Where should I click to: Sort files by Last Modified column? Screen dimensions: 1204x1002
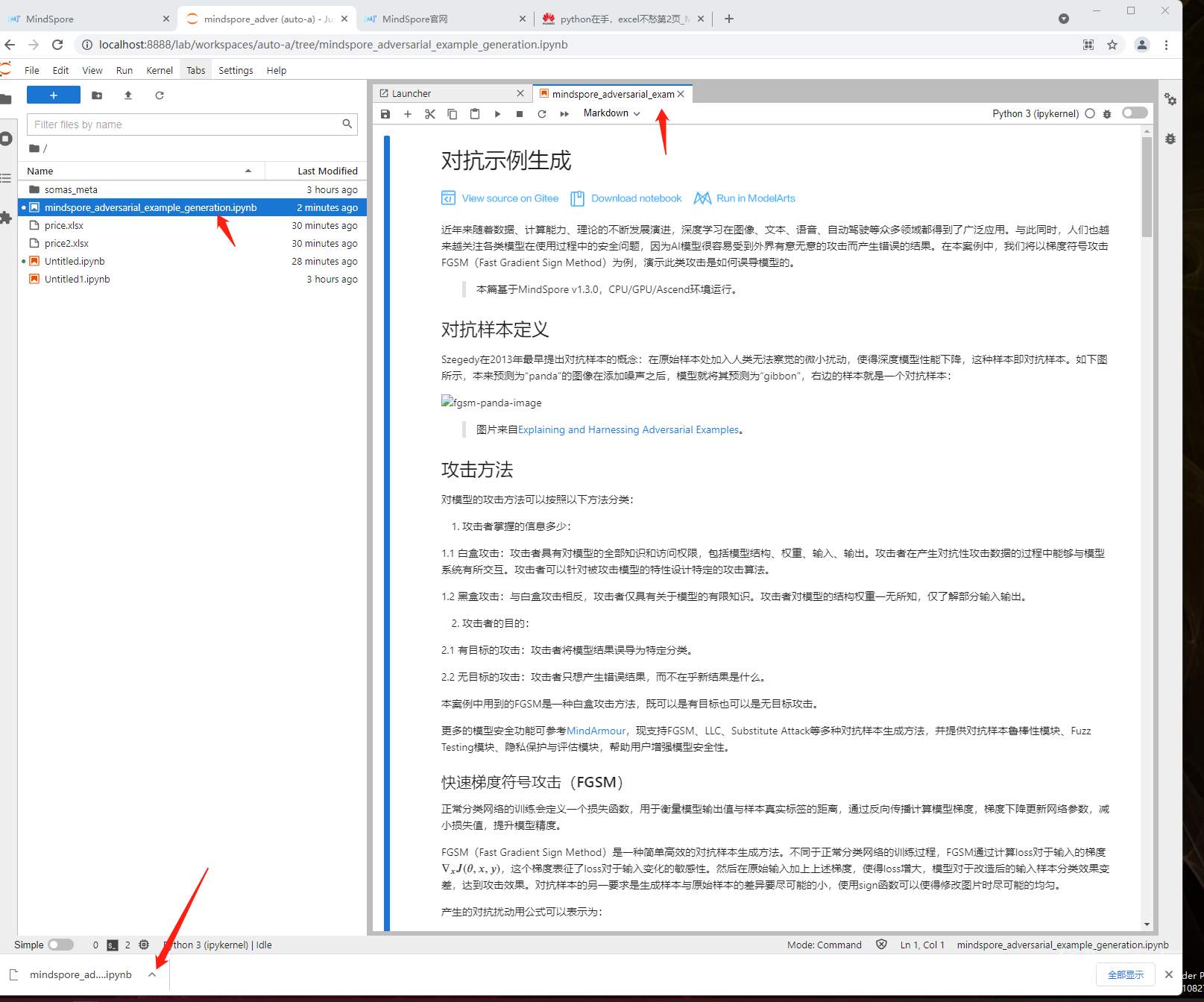point(315,171)
